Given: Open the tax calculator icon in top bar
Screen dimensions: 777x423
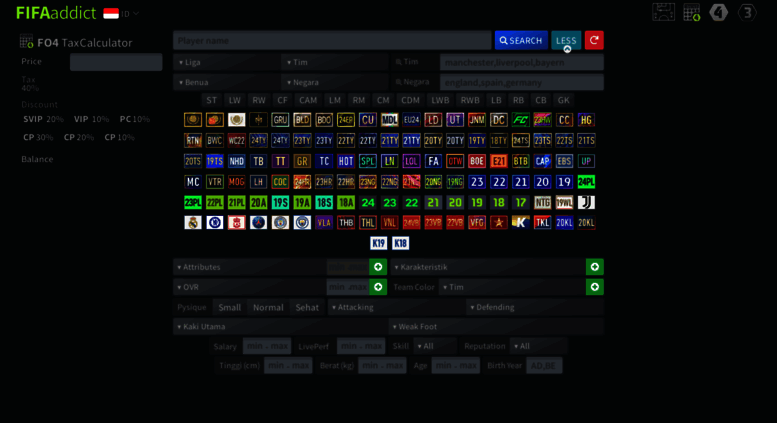Looking at the screenshot, I should pos(692,12).
